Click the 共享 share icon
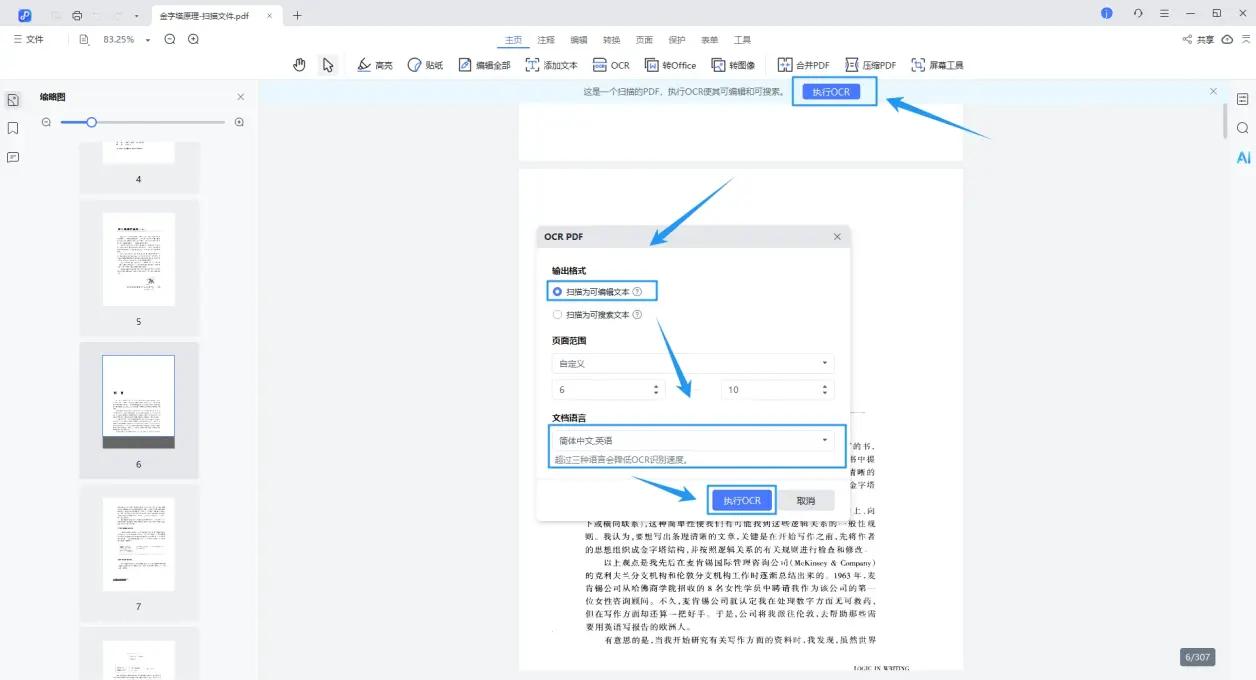 click(1198, 39)
